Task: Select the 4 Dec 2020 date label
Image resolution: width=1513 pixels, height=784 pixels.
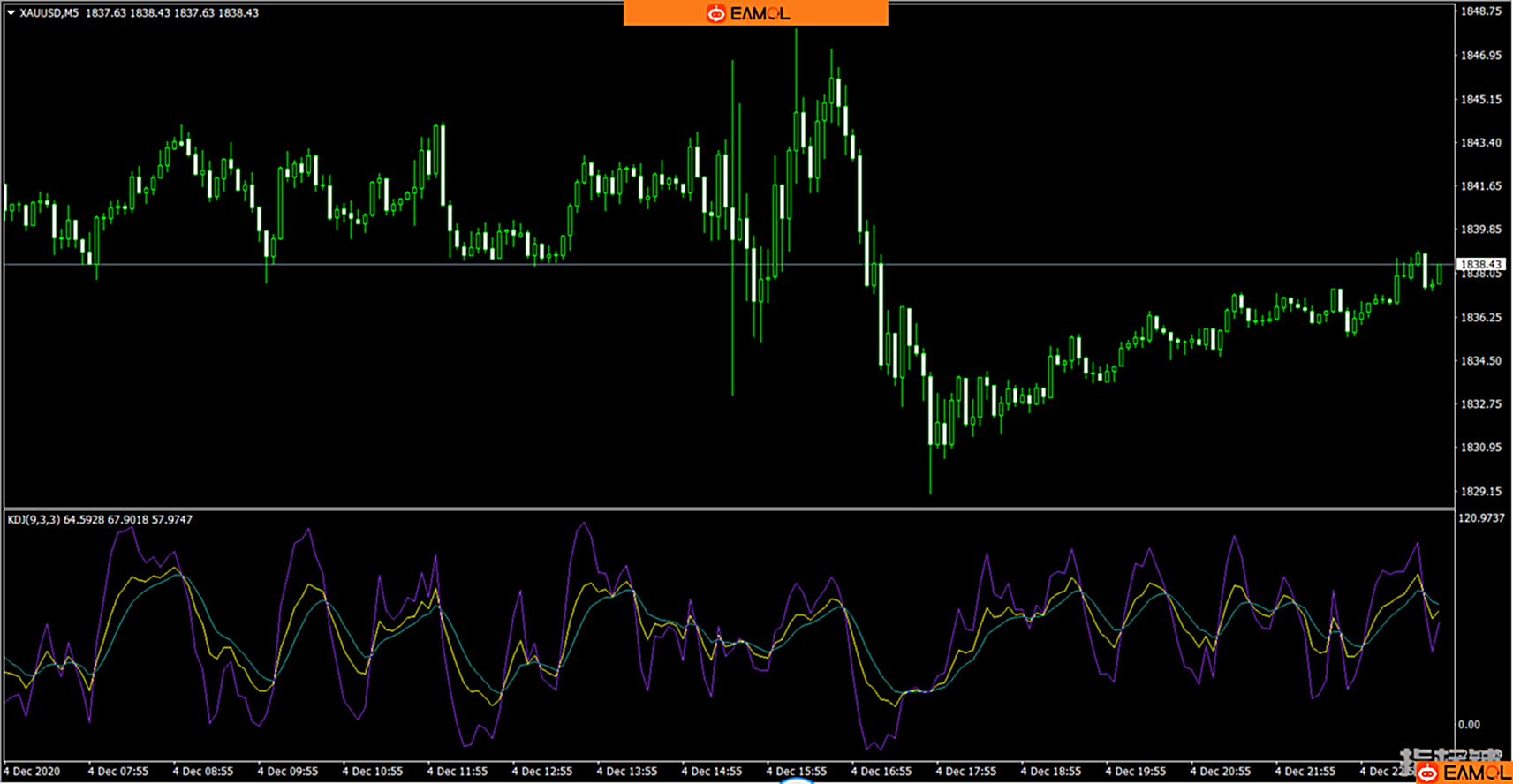Action: (x=33, y=772)
